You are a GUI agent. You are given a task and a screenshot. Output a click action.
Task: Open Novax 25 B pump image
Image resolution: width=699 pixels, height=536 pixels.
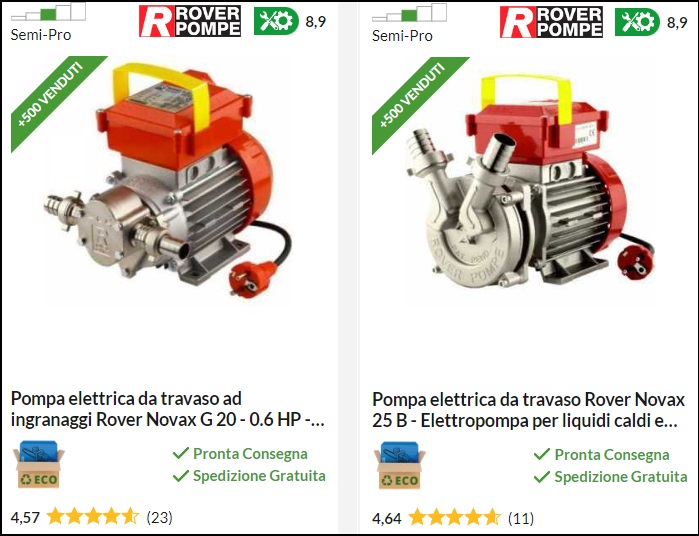pyautogui.click(x=530, y=181)
